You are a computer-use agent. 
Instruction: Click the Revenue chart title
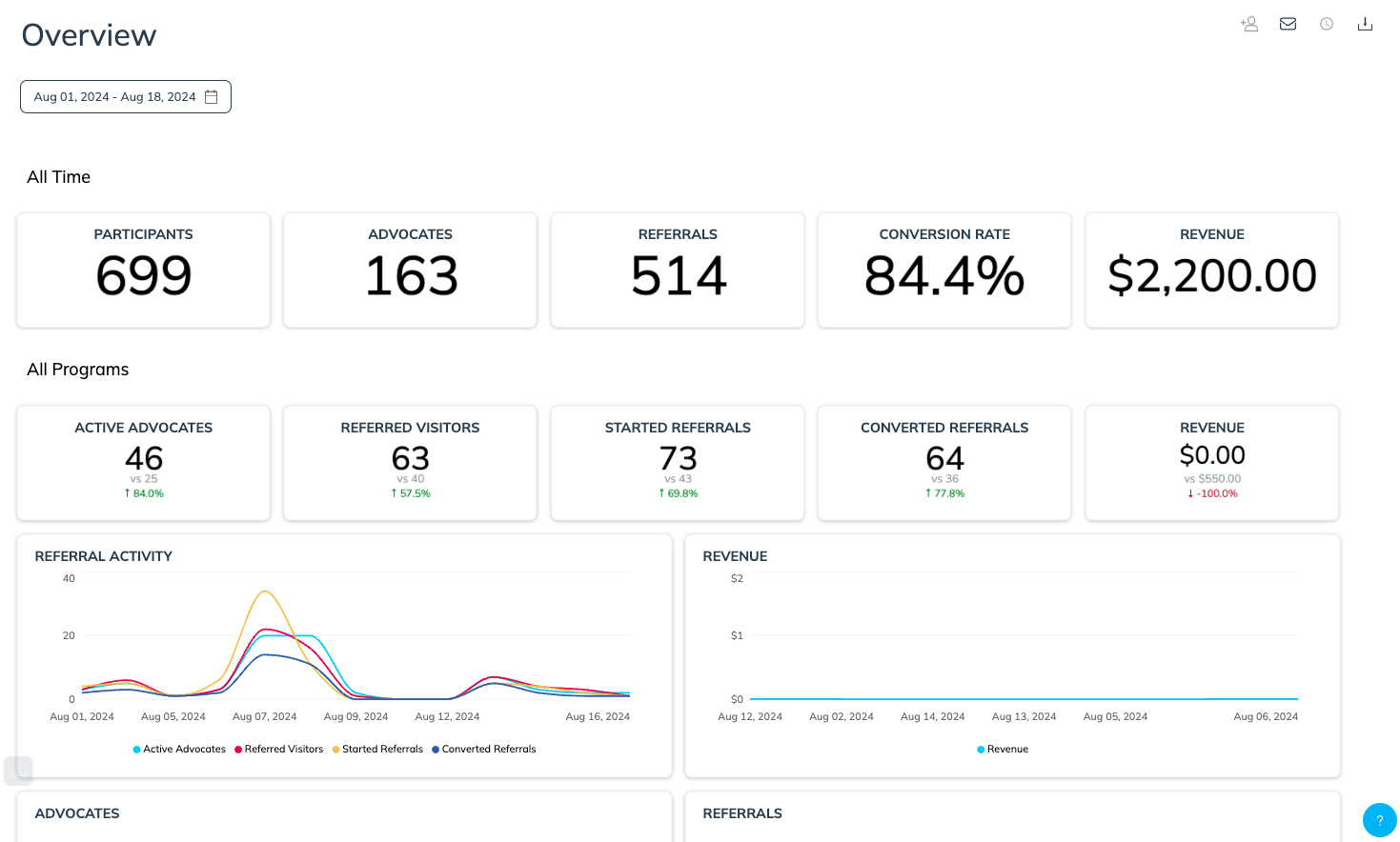click(x=735, y=556)
